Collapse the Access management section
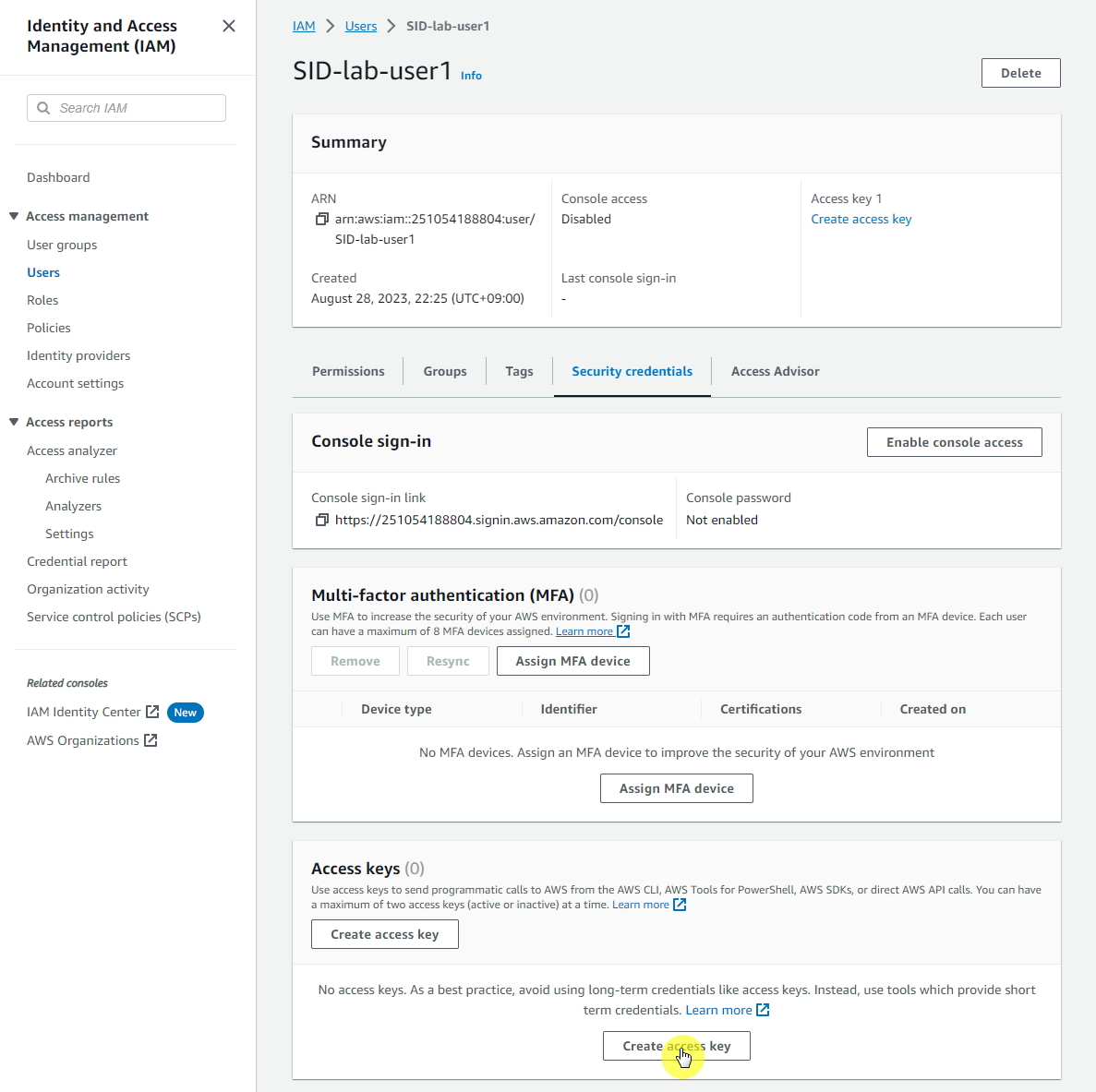Viewport: 1096px width, 1092px height. pos(14,216)
